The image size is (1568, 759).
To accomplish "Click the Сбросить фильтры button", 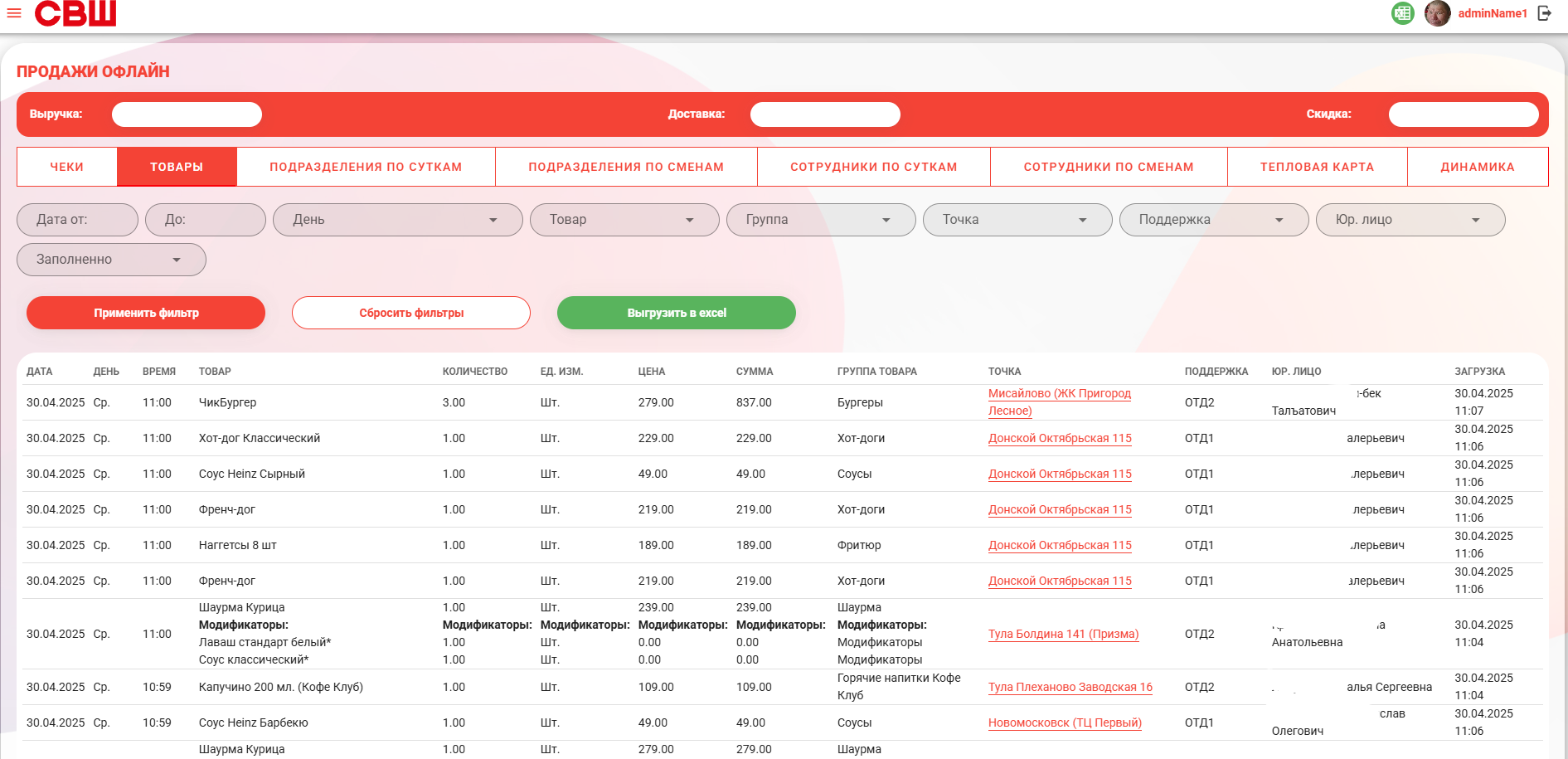I will (x=411, y=313).
